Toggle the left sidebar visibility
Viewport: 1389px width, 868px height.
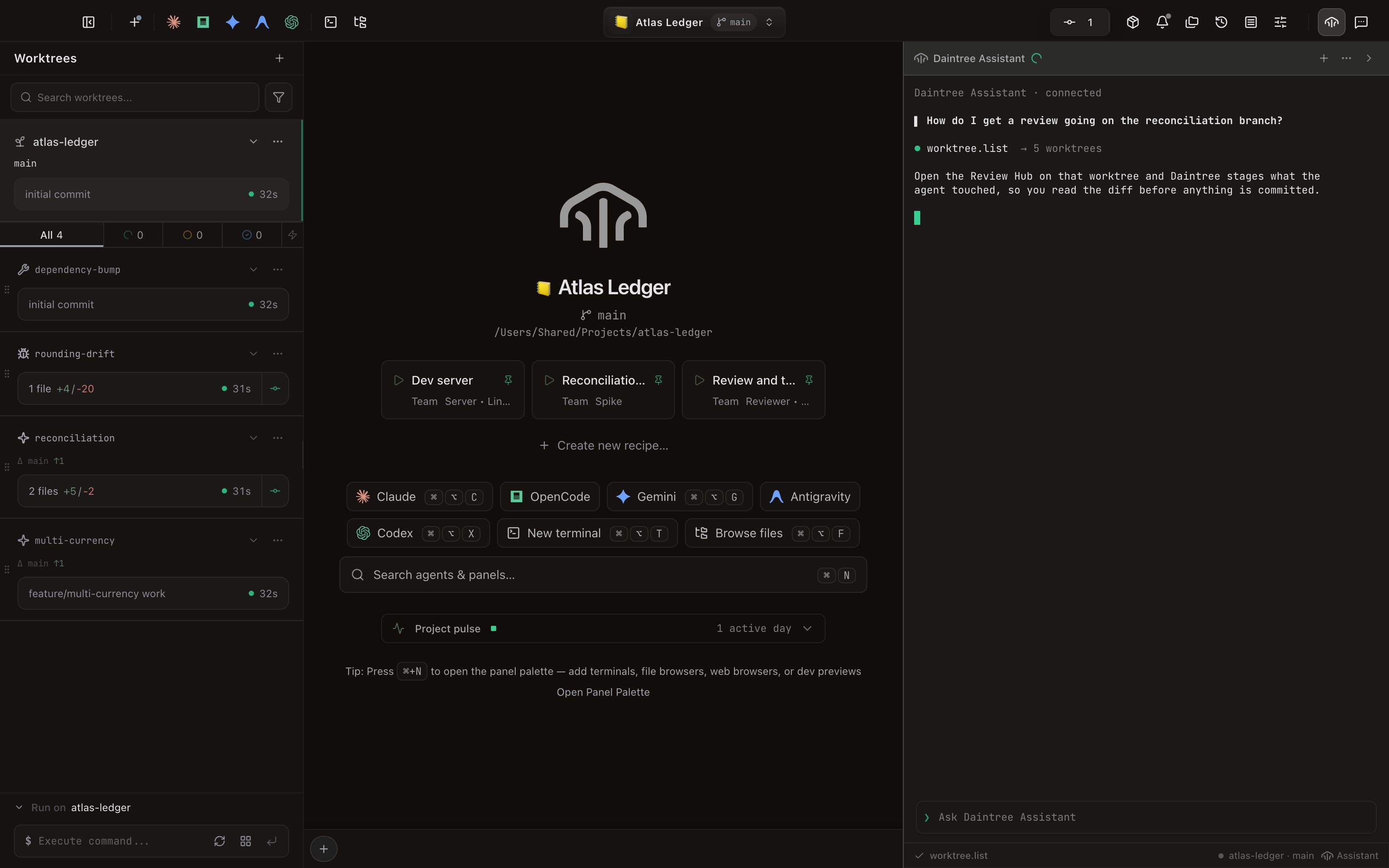pos(89,23)
